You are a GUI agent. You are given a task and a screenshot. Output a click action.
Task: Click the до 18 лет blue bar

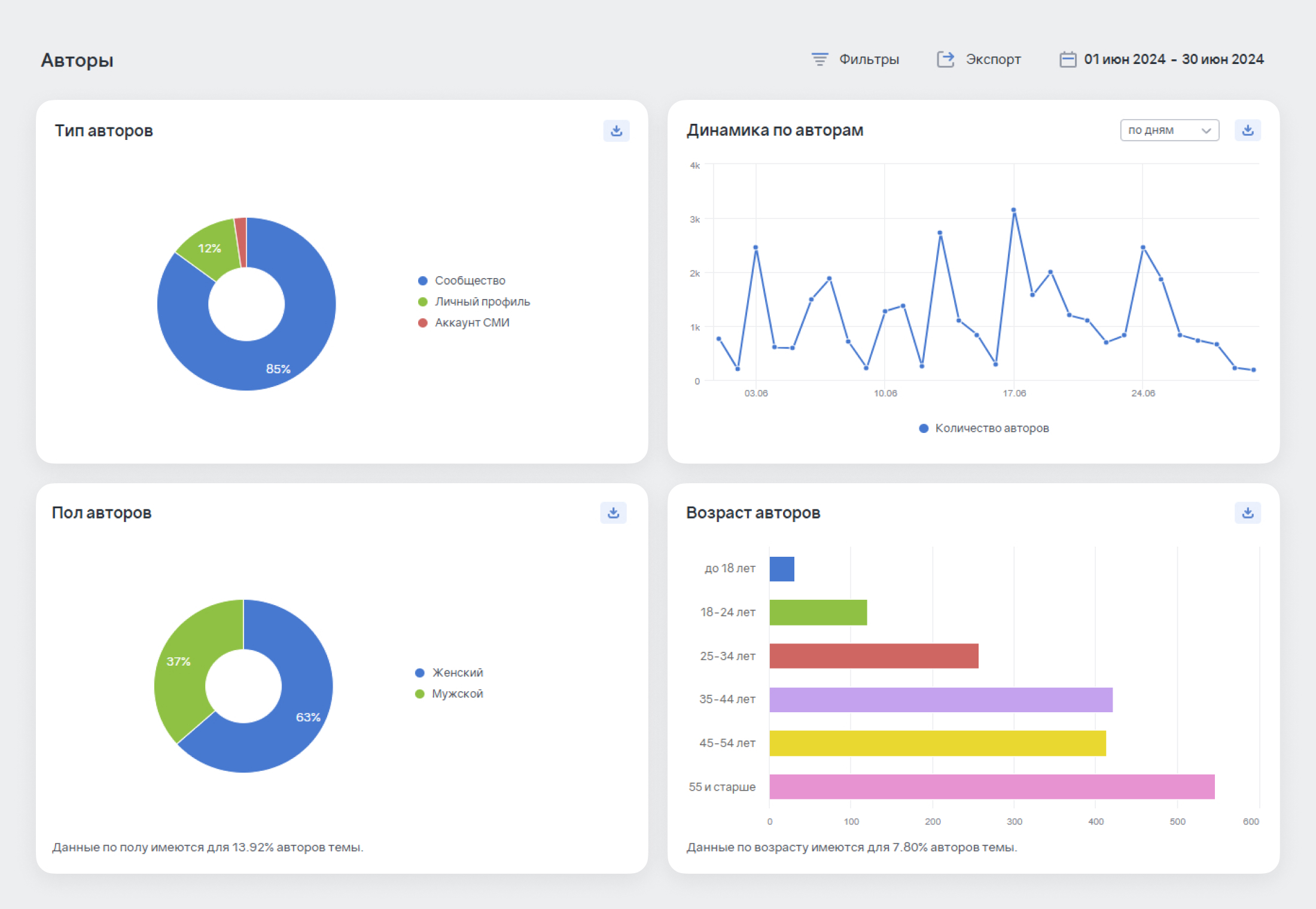[x=782, y=569]
